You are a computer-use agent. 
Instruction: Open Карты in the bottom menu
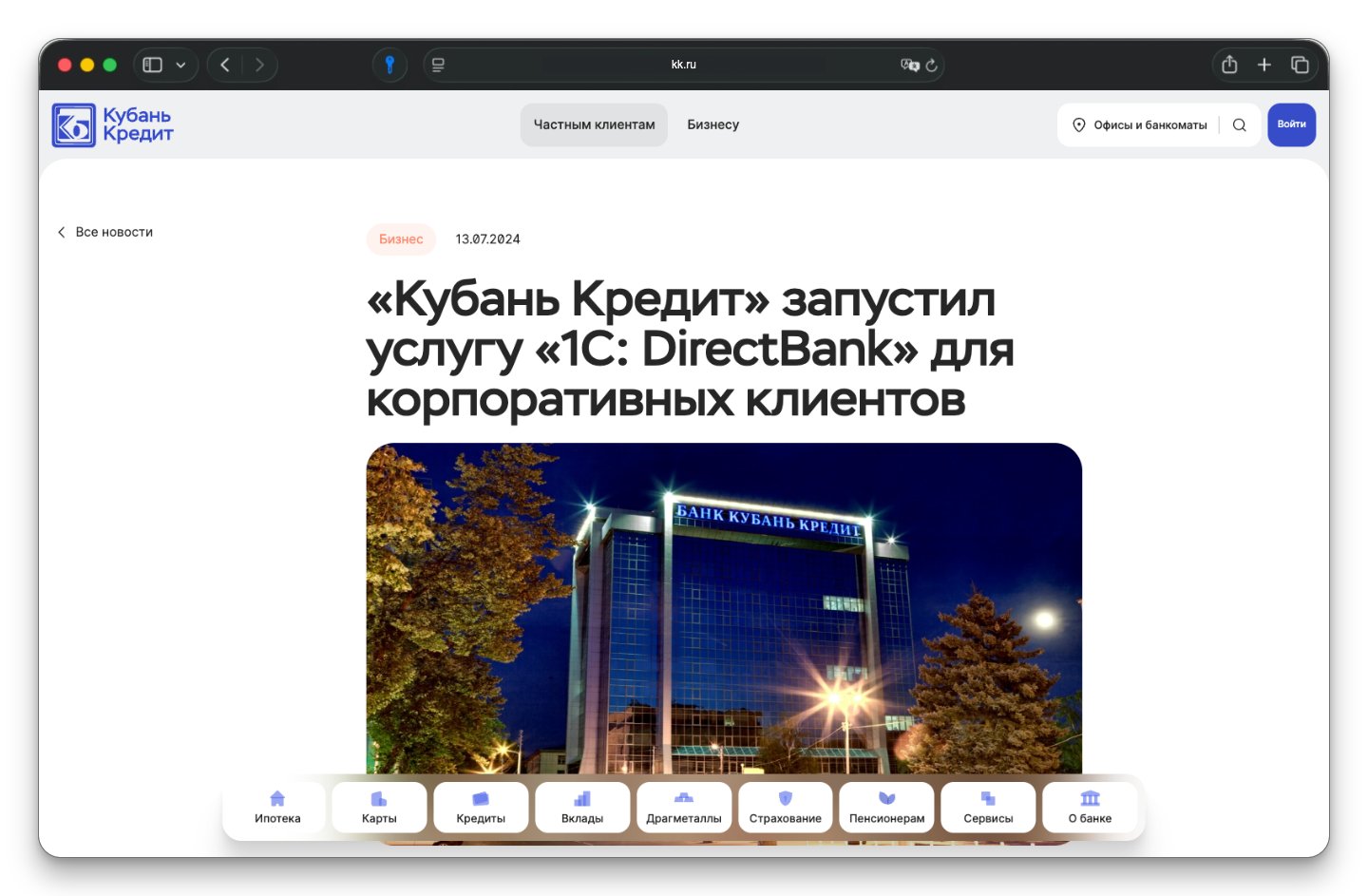click(379, 808)
